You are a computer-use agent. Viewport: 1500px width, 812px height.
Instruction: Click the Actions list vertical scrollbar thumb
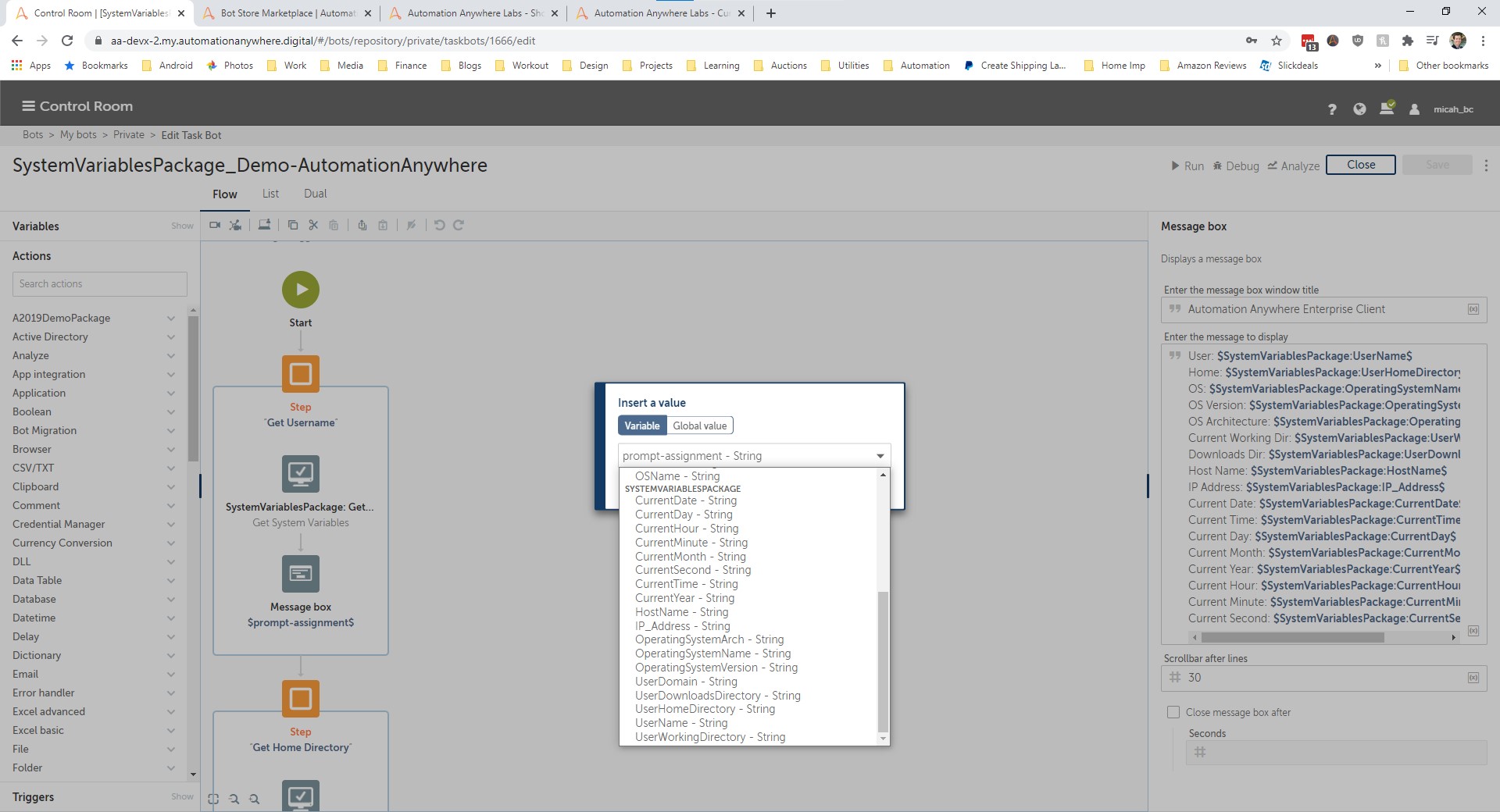[x=193, y=389]
